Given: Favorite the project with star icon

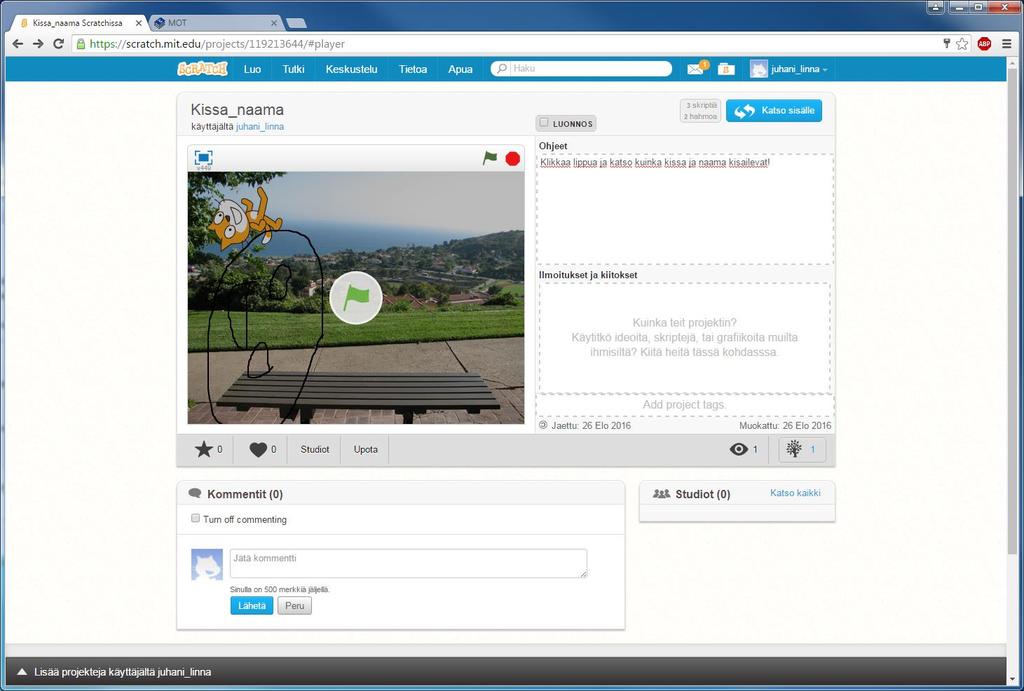Looking at the screenshot, I should [x=204, y=449].
